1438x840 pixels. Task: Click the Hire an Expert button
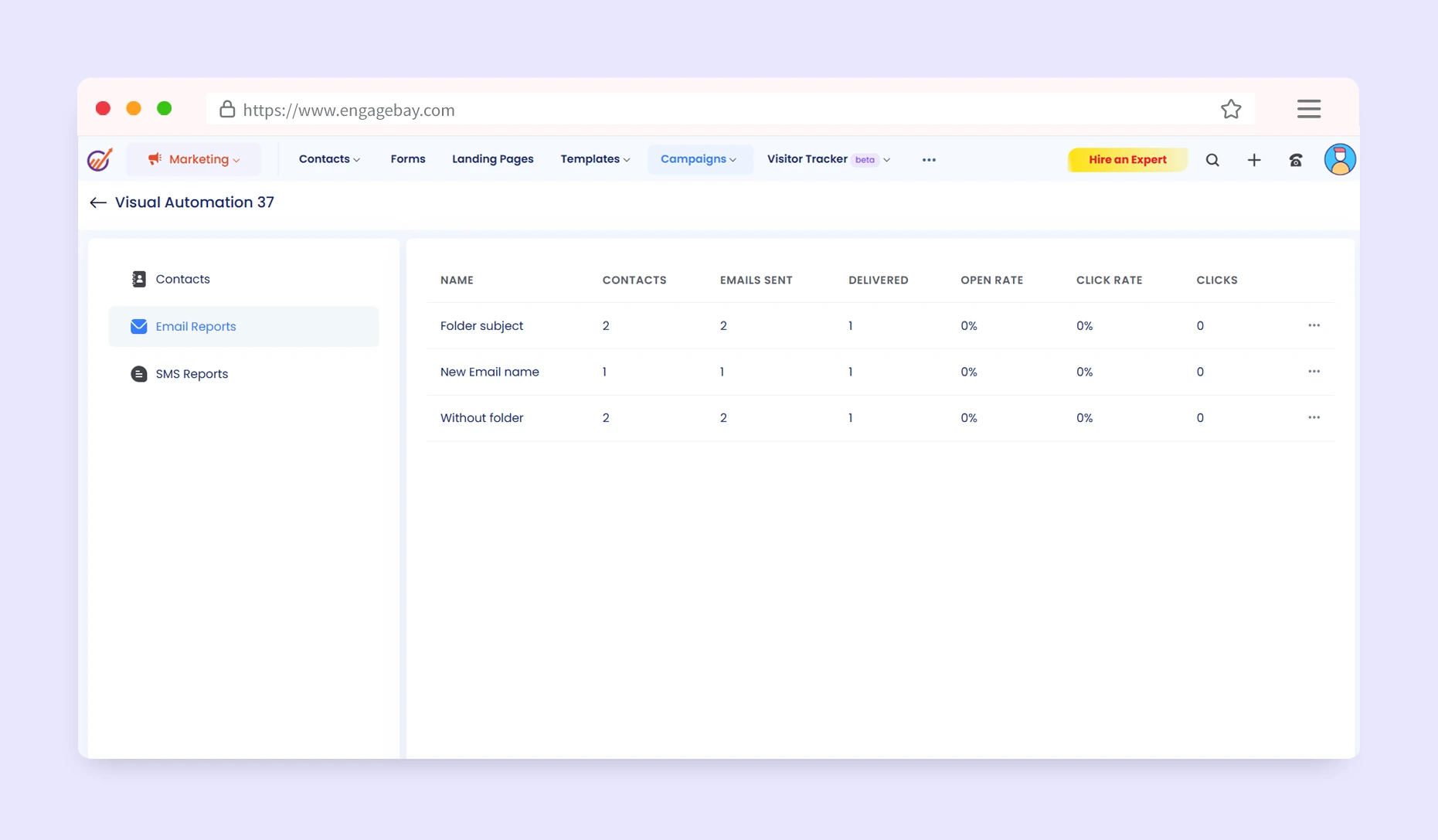(x=1127, y=160)
